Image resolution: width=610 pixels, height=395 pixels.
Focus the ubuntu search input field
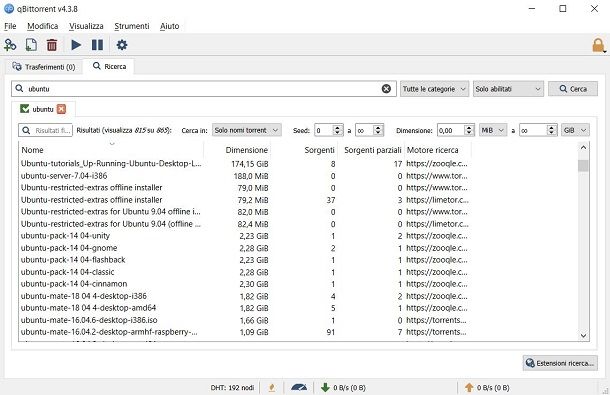pyautogui.click(x=204, y=89)
